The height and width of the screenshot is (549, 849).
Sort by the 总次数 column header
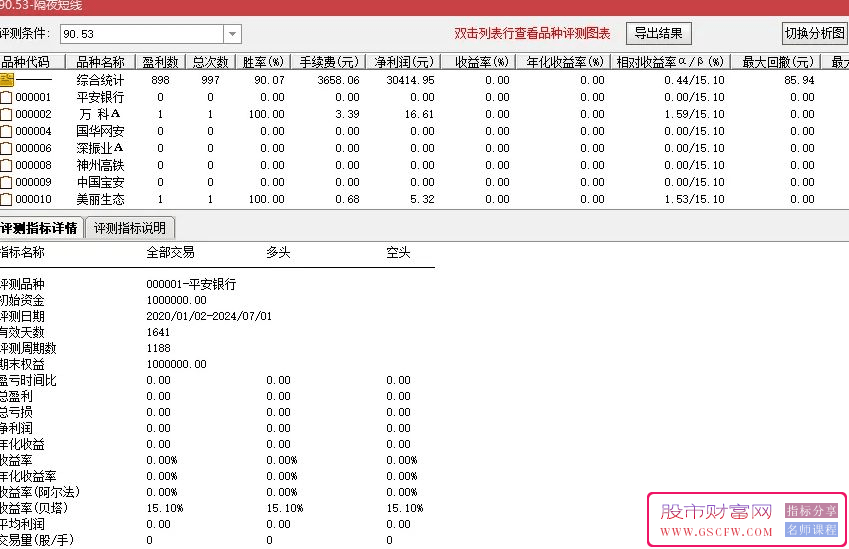pyautogui.click(x=210, y=62)
